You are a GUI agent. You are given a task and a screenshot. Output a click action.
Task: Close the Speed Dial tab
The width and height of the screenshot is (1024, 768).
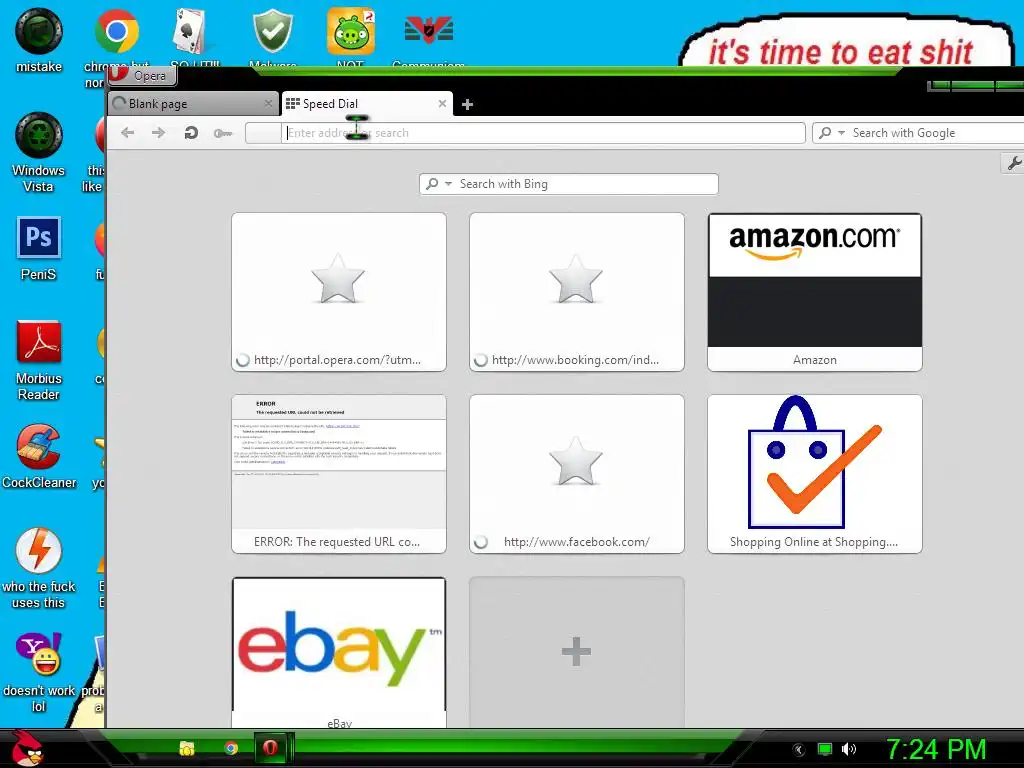pyautogui.click(x=442, y=103)
